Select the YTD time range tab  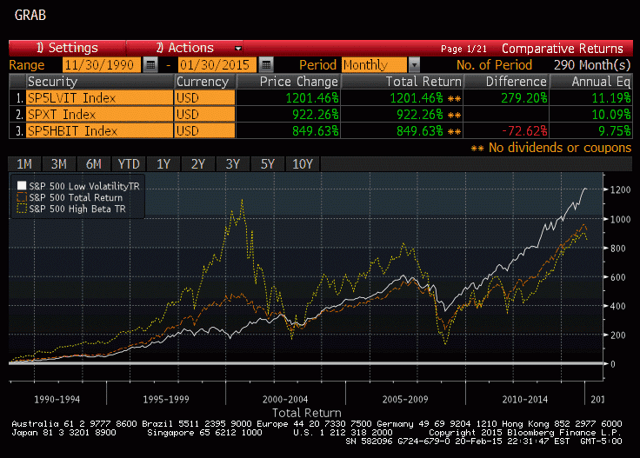click(x=129, y=164)
